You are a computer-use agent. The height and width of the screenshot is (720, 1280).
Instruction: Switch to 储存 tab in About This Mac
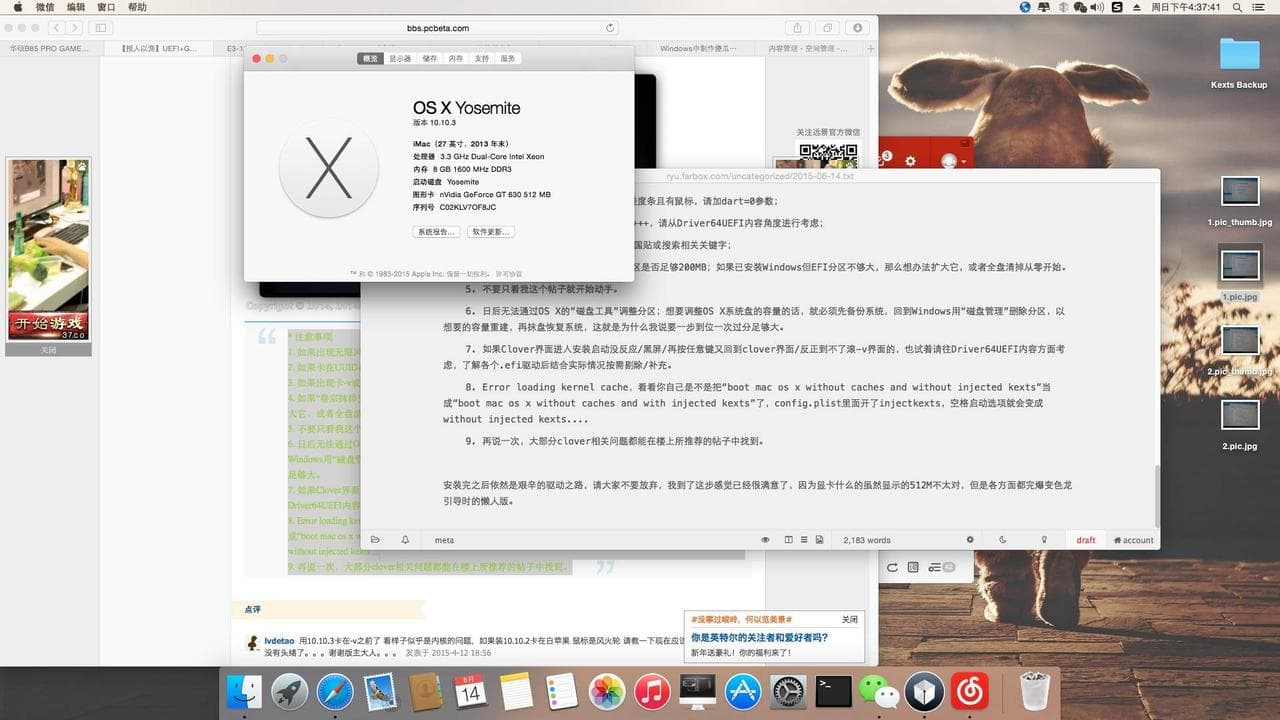[x=430, y=59]
